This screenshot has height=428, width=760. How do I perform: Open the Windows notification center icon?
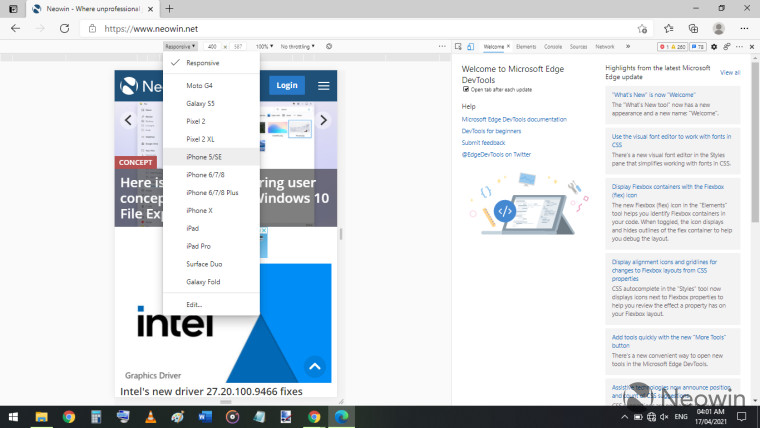tap(742, 417)
